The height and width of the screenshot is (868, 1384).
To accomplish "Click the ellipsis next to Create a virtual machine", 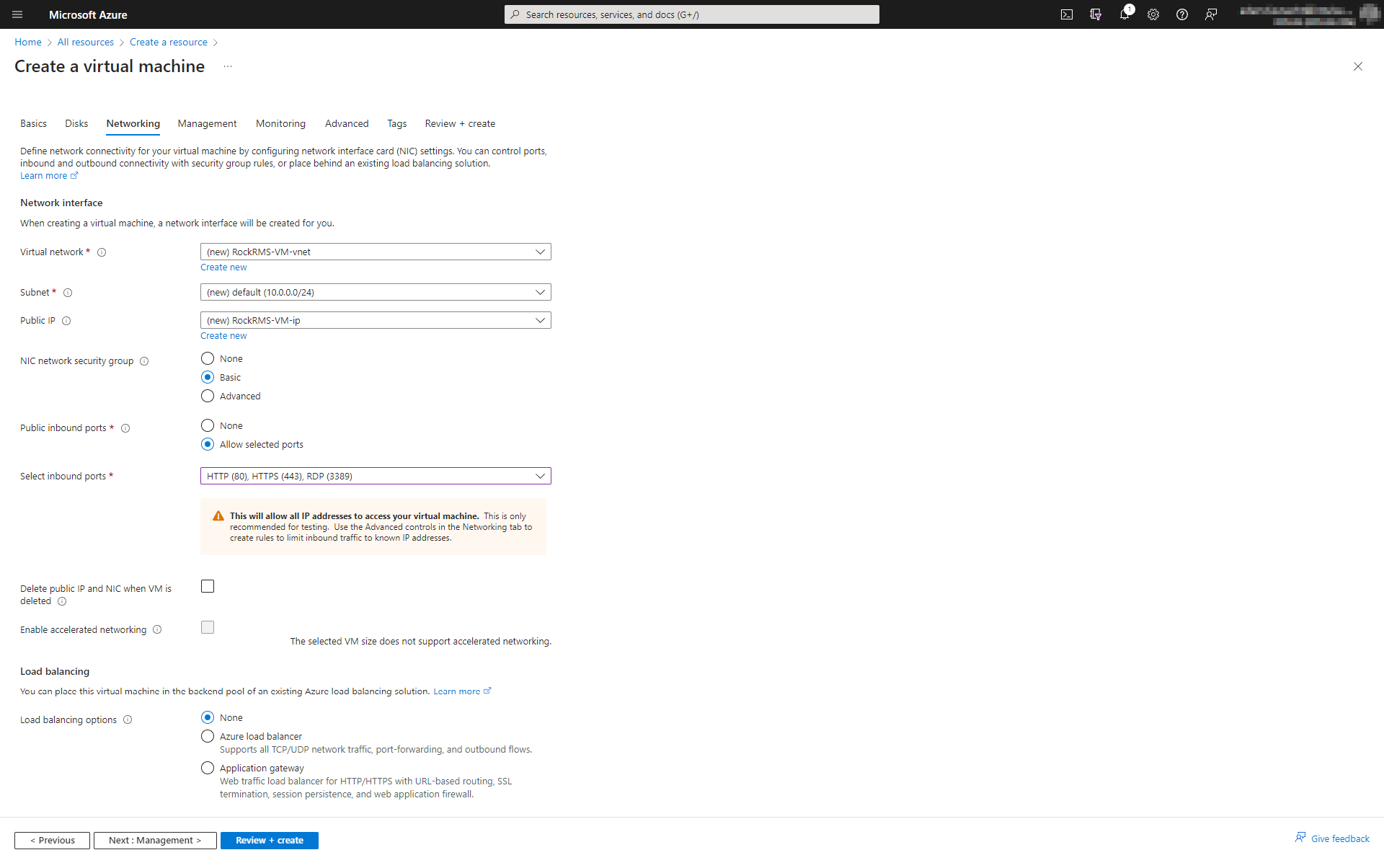I will pyautogui.click(x=227, y=66).
